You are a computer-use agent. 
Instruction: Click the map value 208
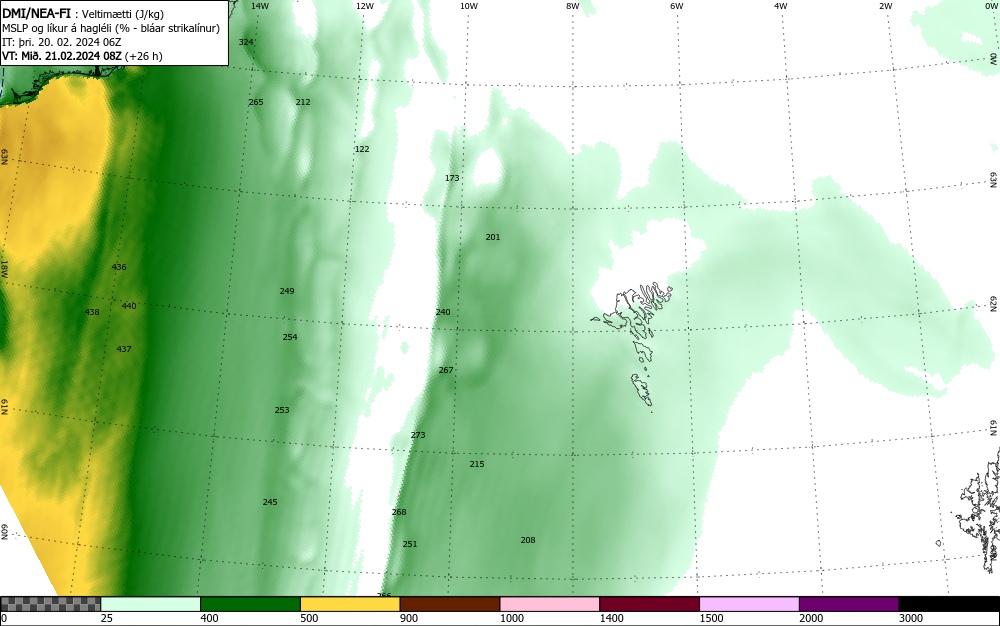[x=528, y=540]
